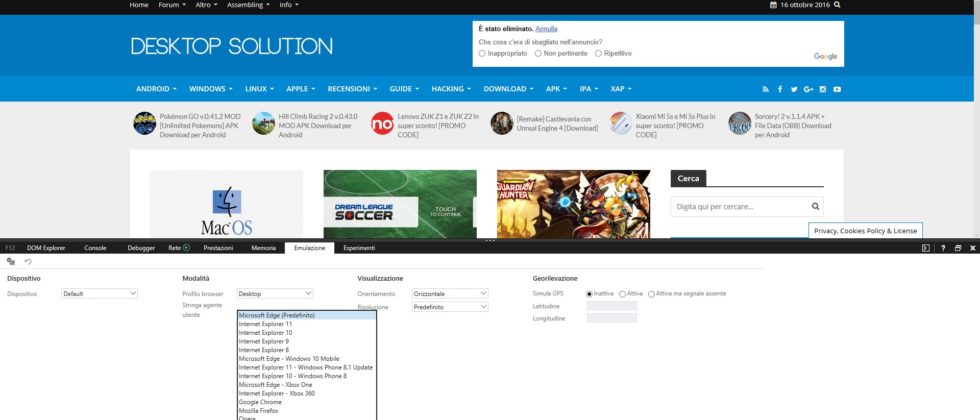Click the search icon in Cerca box
The width and height of the screenshot is (980, 420).
[816, 207]
